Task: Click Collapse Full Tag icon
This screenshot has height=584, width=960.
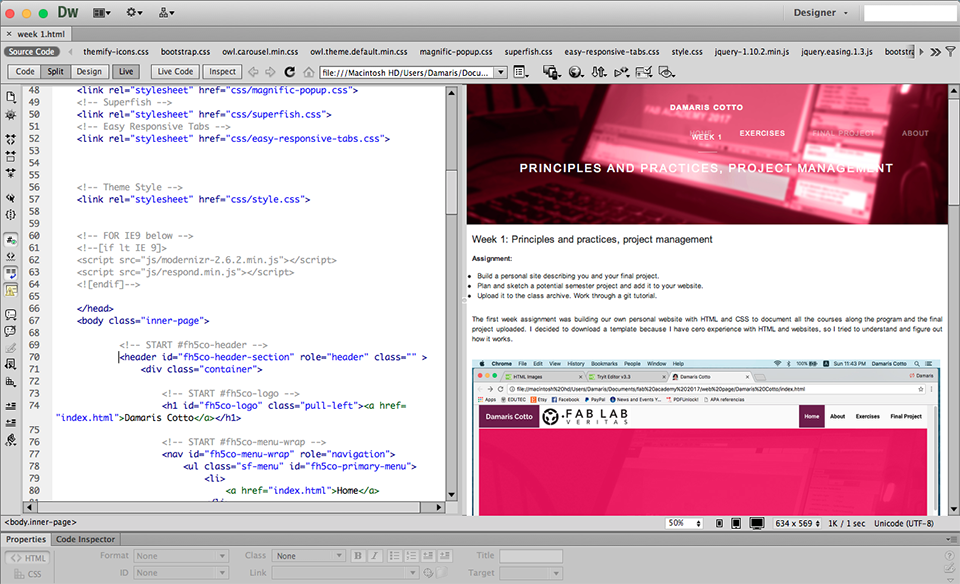Action: coord(11,140)
